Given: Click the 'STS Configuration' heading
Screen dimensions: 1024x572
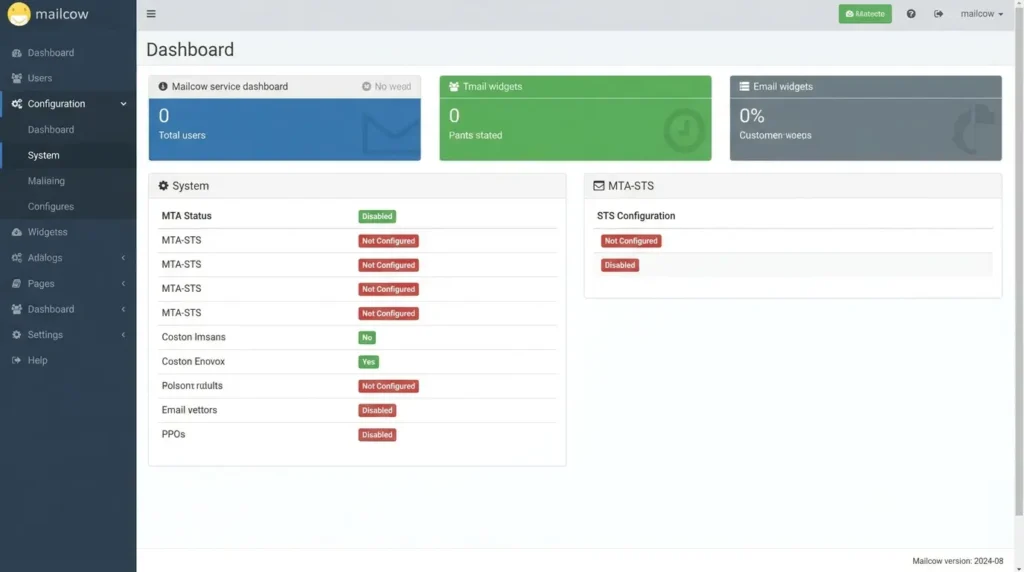Looking at the screenshot, I should 636,216.
